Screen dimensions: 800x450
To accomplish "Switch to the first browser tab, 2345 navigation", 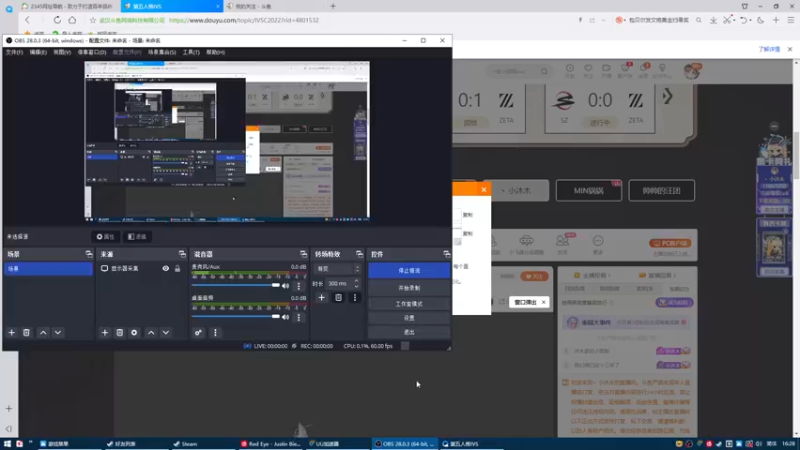I will pos(69,6).
